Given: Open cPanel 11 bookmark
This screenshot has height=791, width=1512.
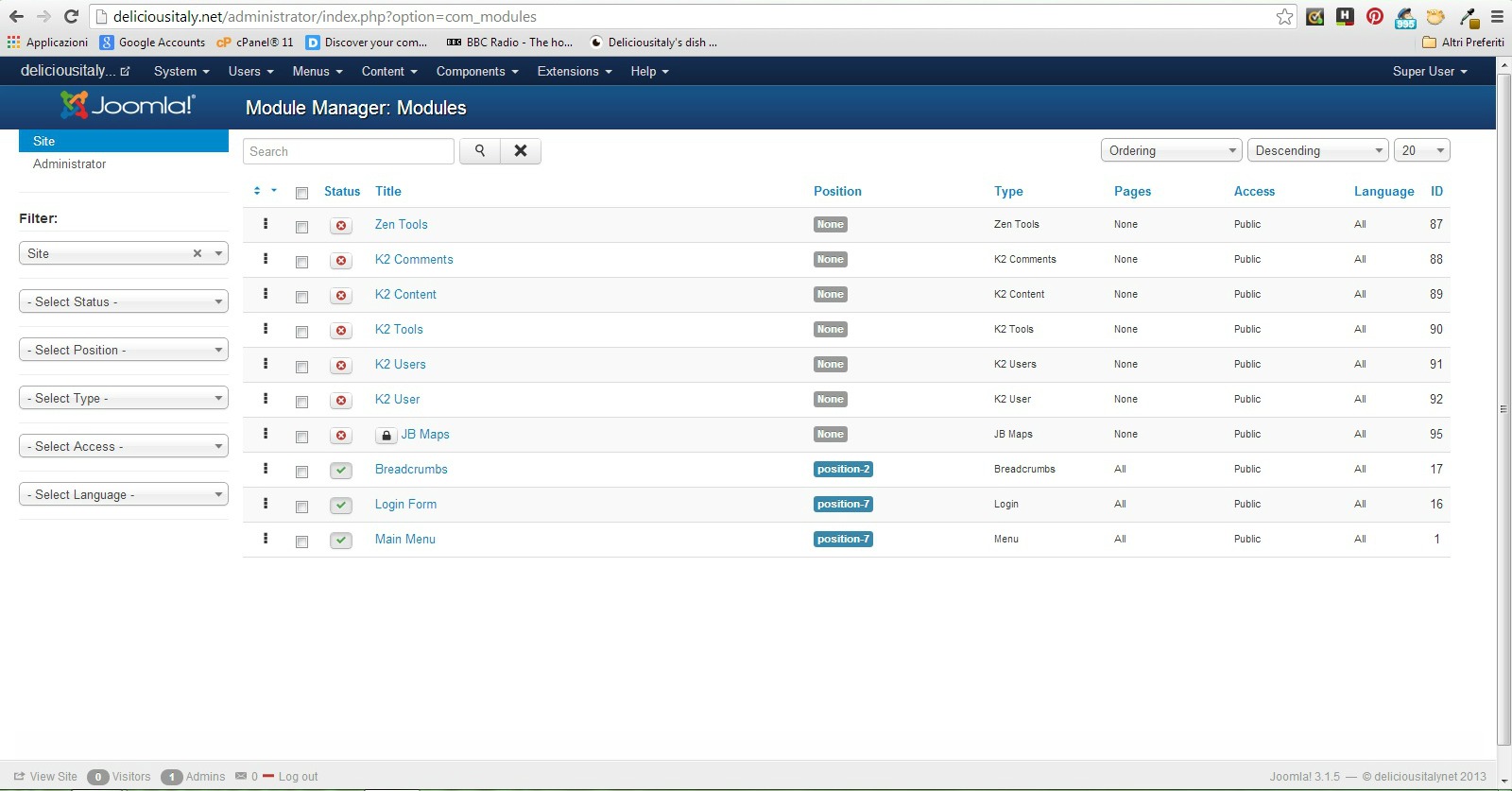Looking at the screenshot, I should pyautogui.click(x=255, y=43).
